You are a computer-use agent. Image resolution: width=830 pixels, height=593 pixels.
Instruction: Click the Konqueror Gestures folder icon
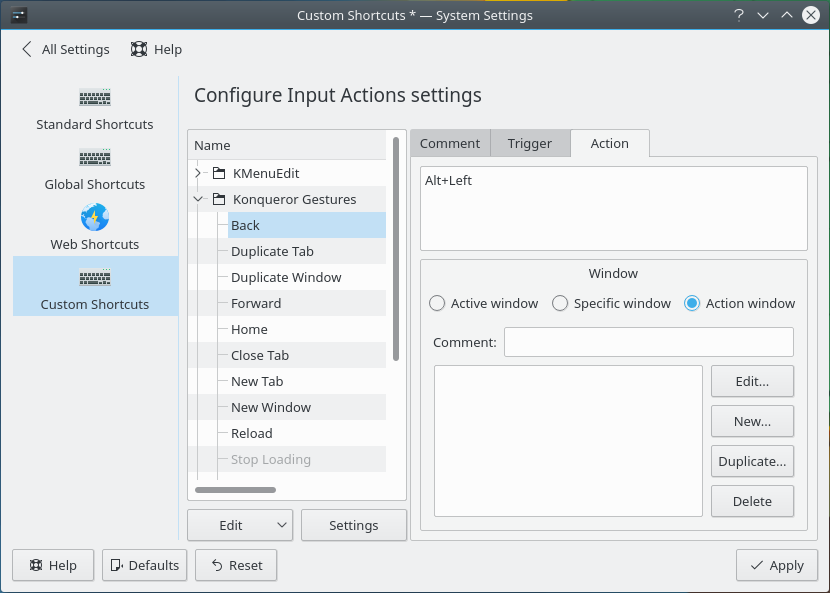[x=219, y=199]
